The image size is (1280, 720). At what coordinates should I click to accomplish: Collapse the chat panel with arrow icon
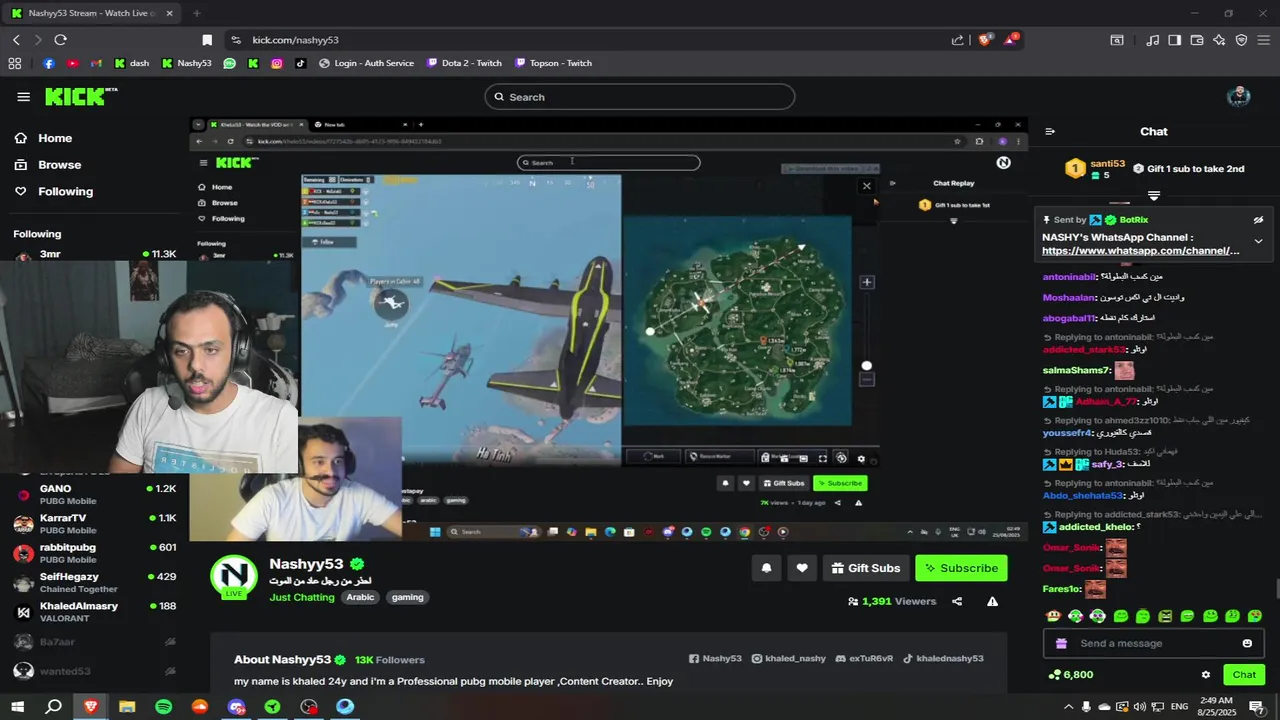(1050, 131)
